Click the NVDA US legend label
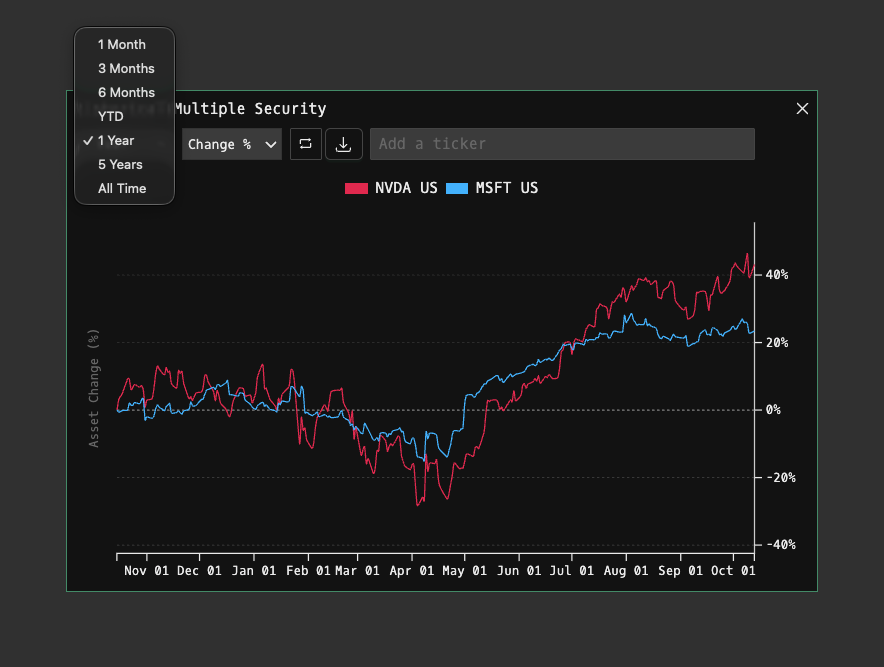The image size is (884, 667). point(406,188)
